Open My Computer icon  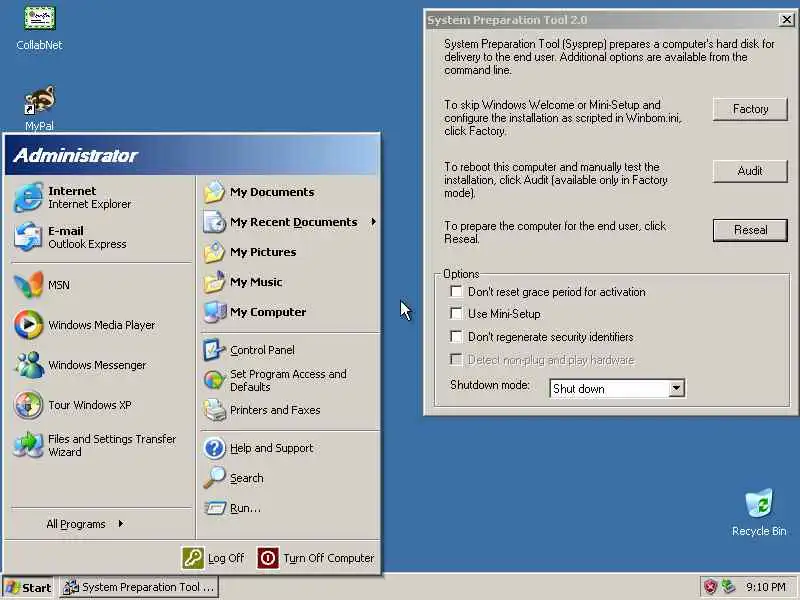pos(214,312)
